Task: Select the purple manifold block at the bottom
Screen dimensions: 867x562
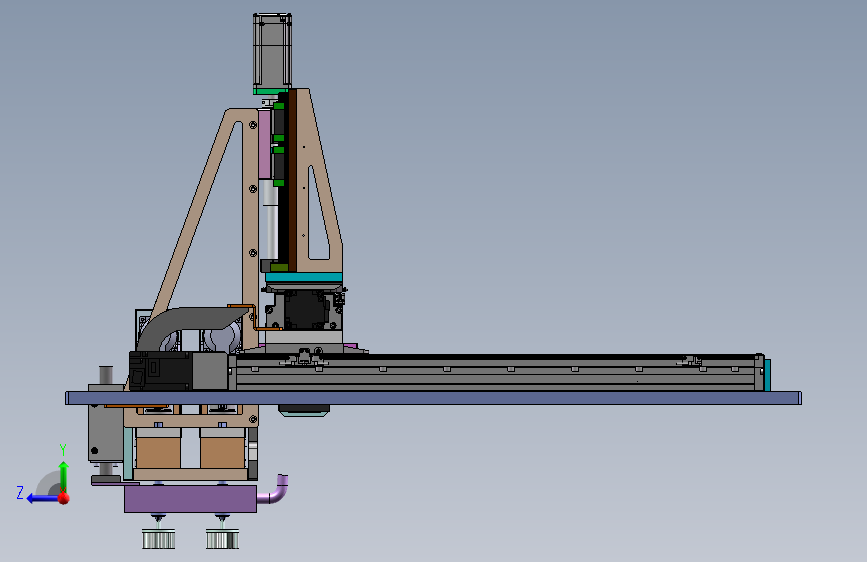Action: pos(190,499)
